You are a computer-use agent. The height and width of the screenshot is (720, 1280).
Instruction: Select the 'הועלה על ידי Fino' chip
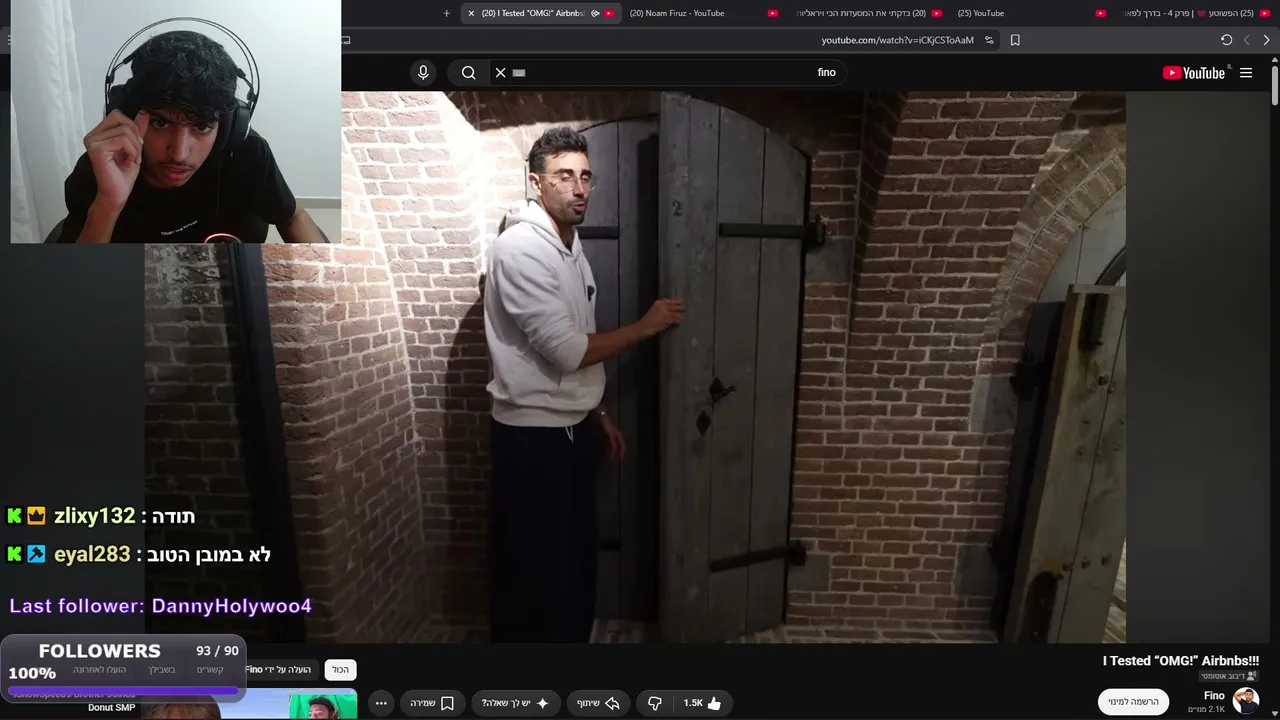point(279,670)
